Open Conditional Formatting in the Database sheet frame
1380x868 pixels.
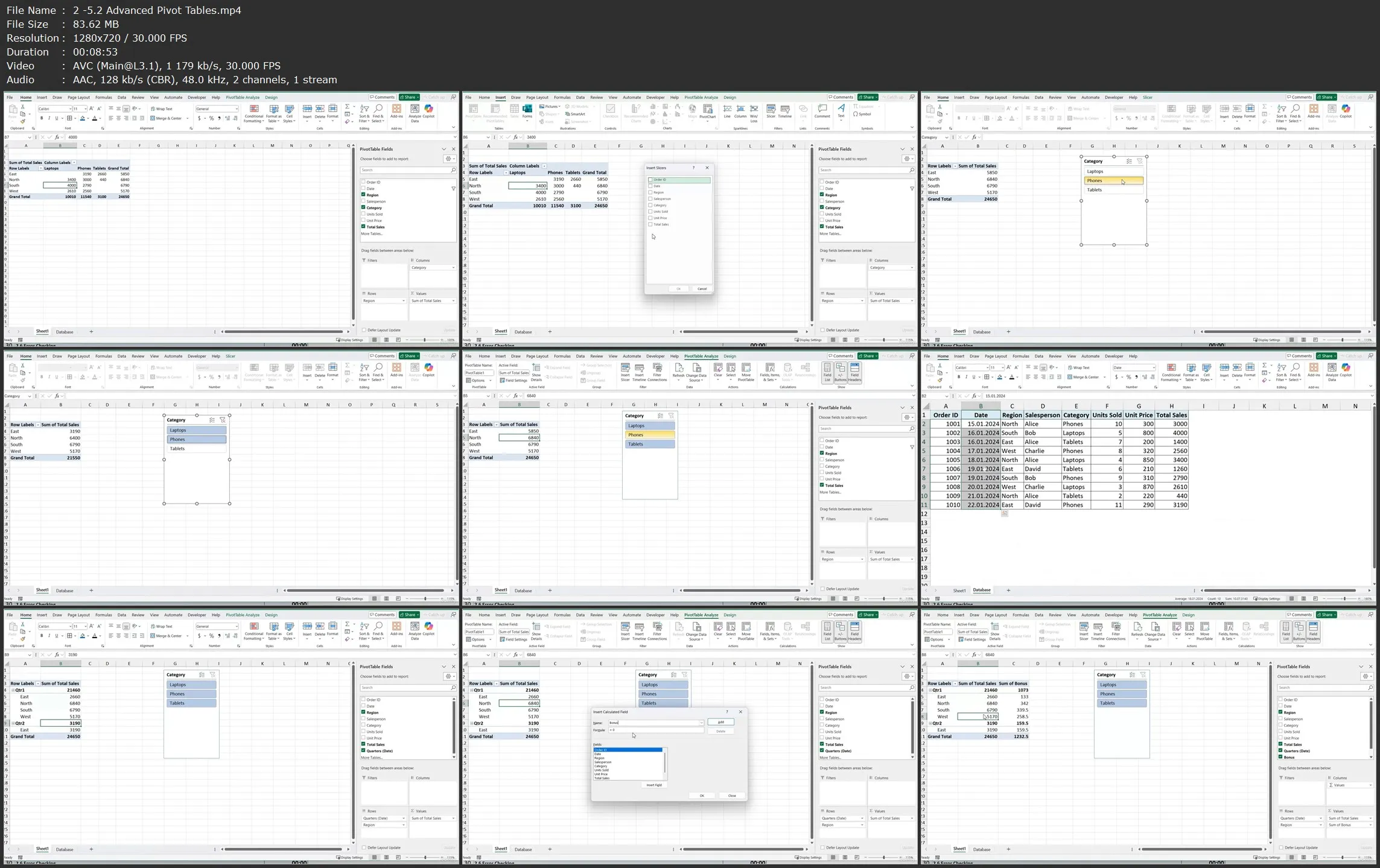click(x=1171, y=373)
